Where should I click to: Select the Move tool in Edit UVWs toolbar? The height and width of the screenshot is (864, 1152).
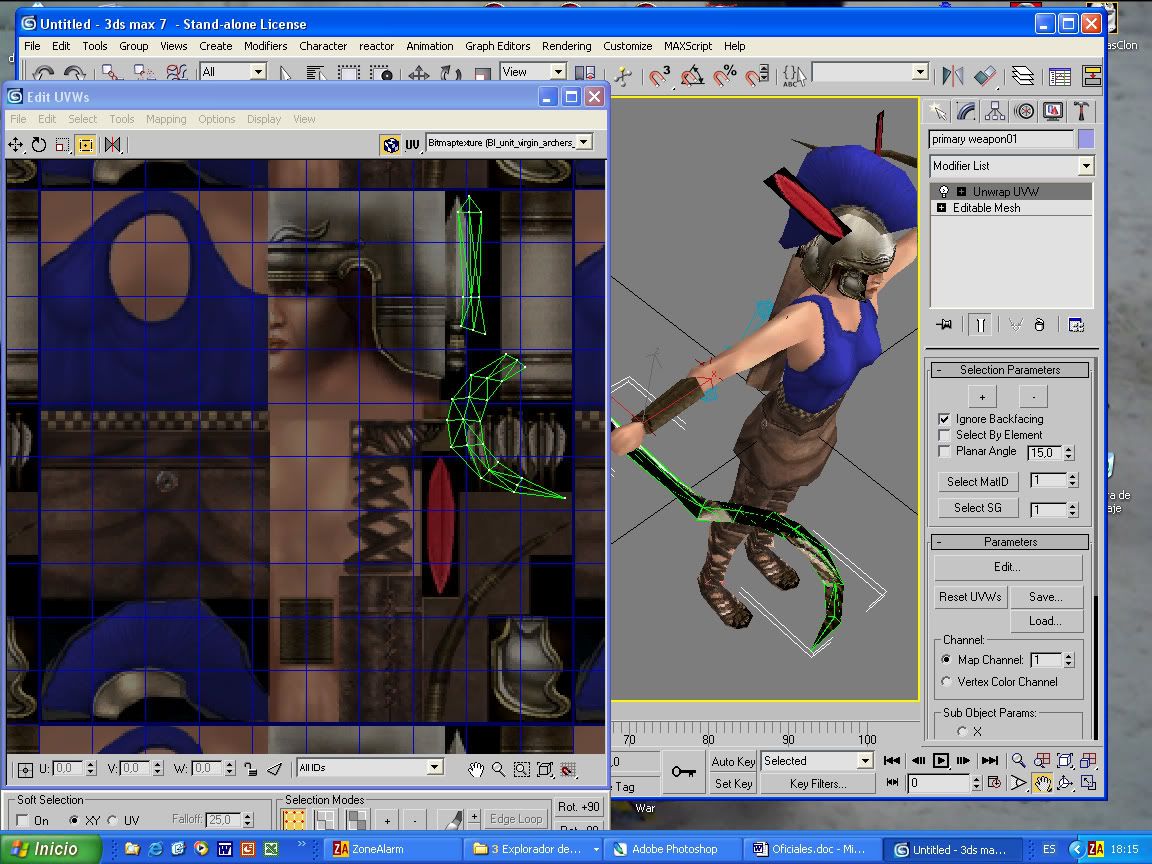[x=15, y=145]
